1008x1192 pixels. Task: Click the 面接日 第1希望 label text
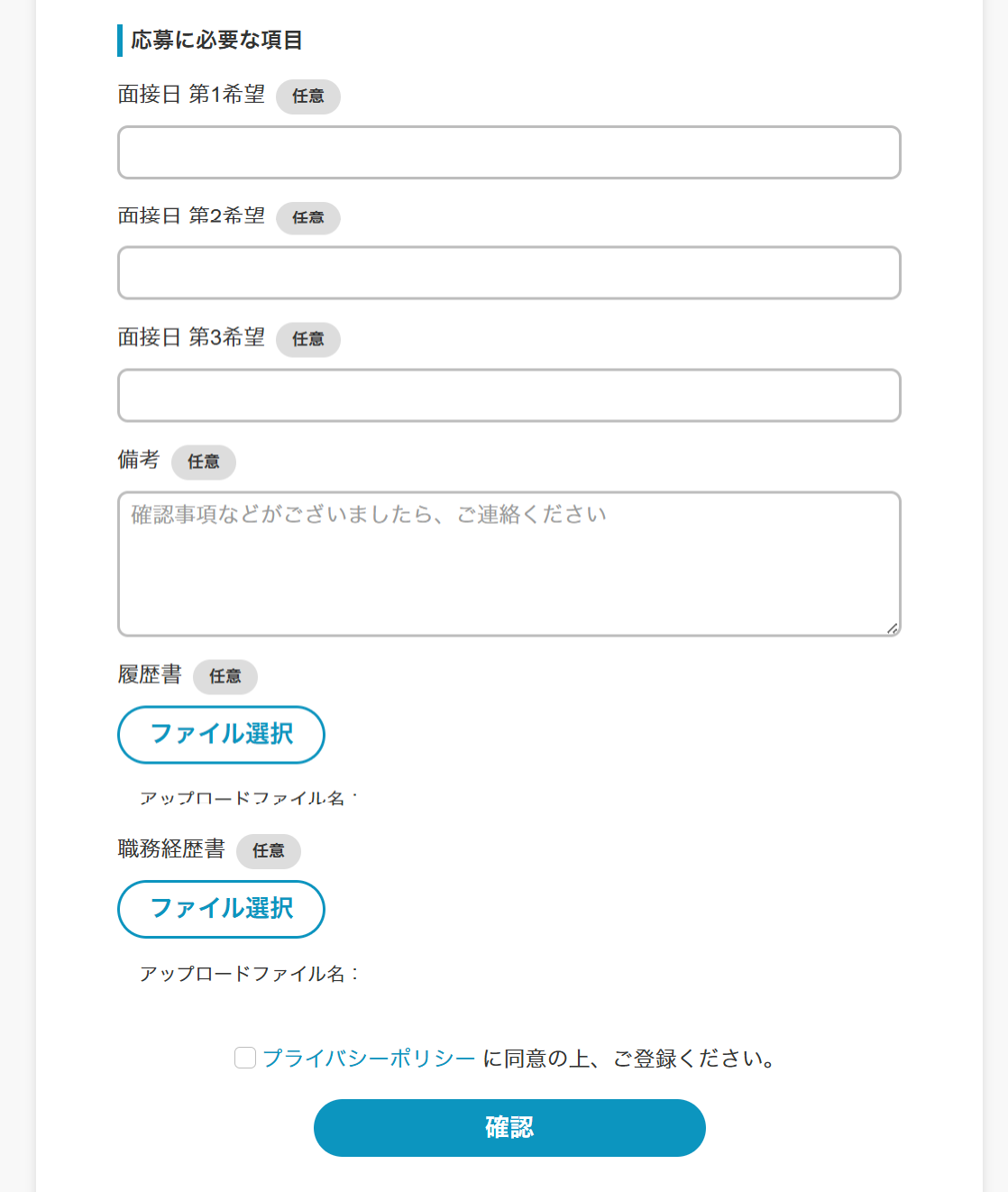(191, 95)
